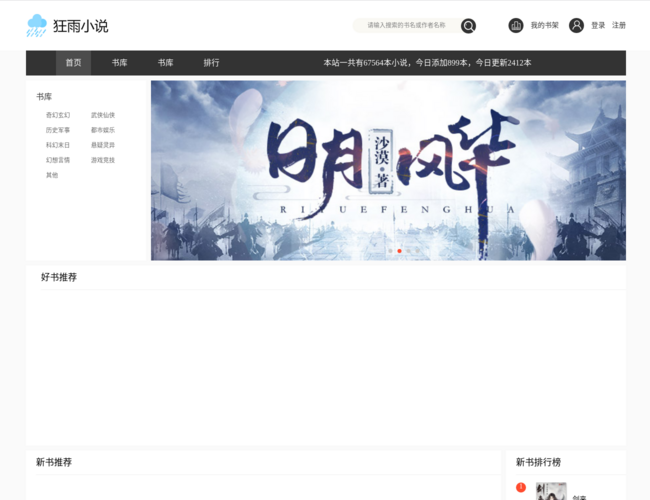Open the 首页 navigation tab
The width and height of the screenshot is (650, 500).
(73, 63)
